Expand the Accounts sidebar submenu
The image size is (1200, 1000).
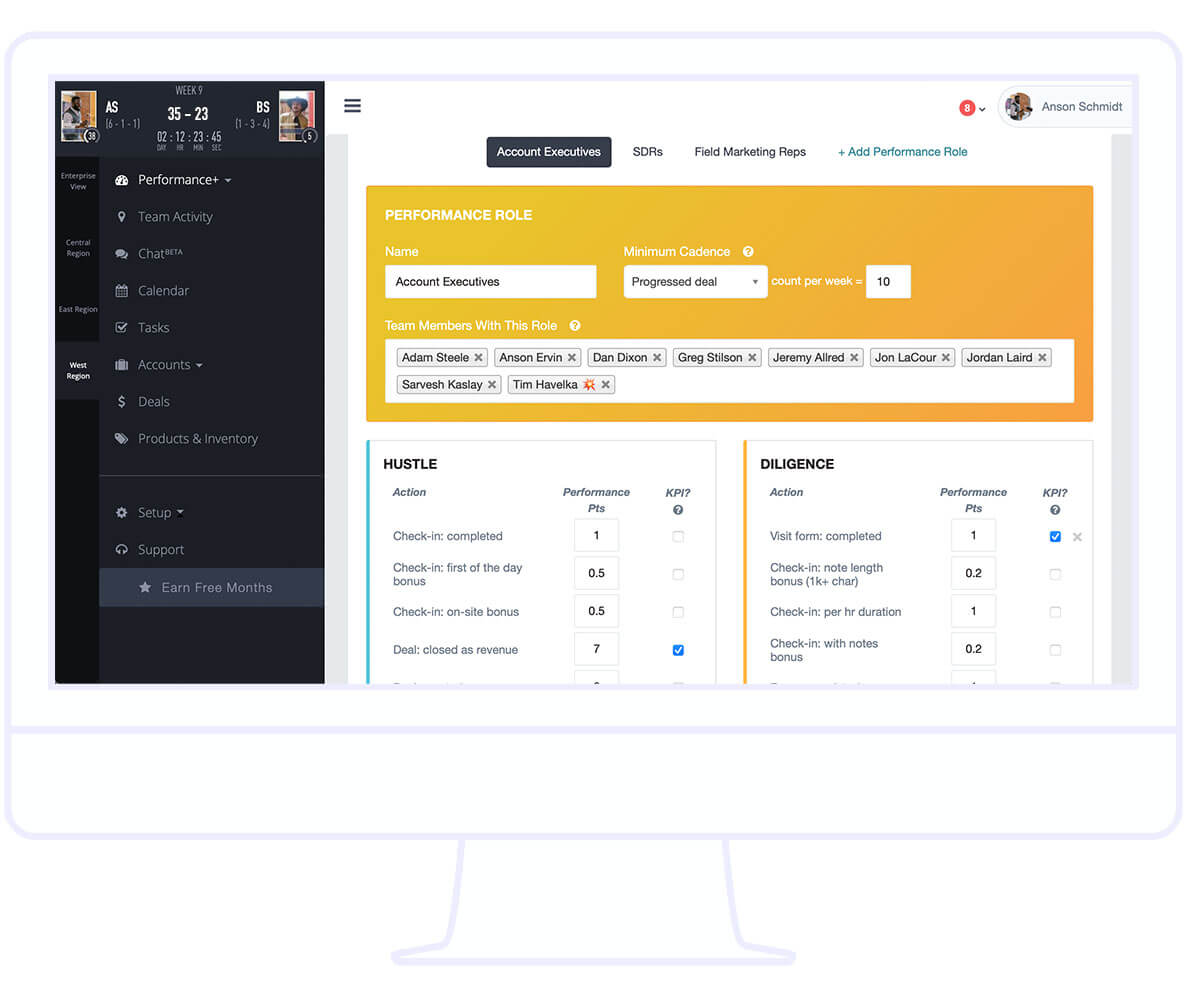coord(199,366)
